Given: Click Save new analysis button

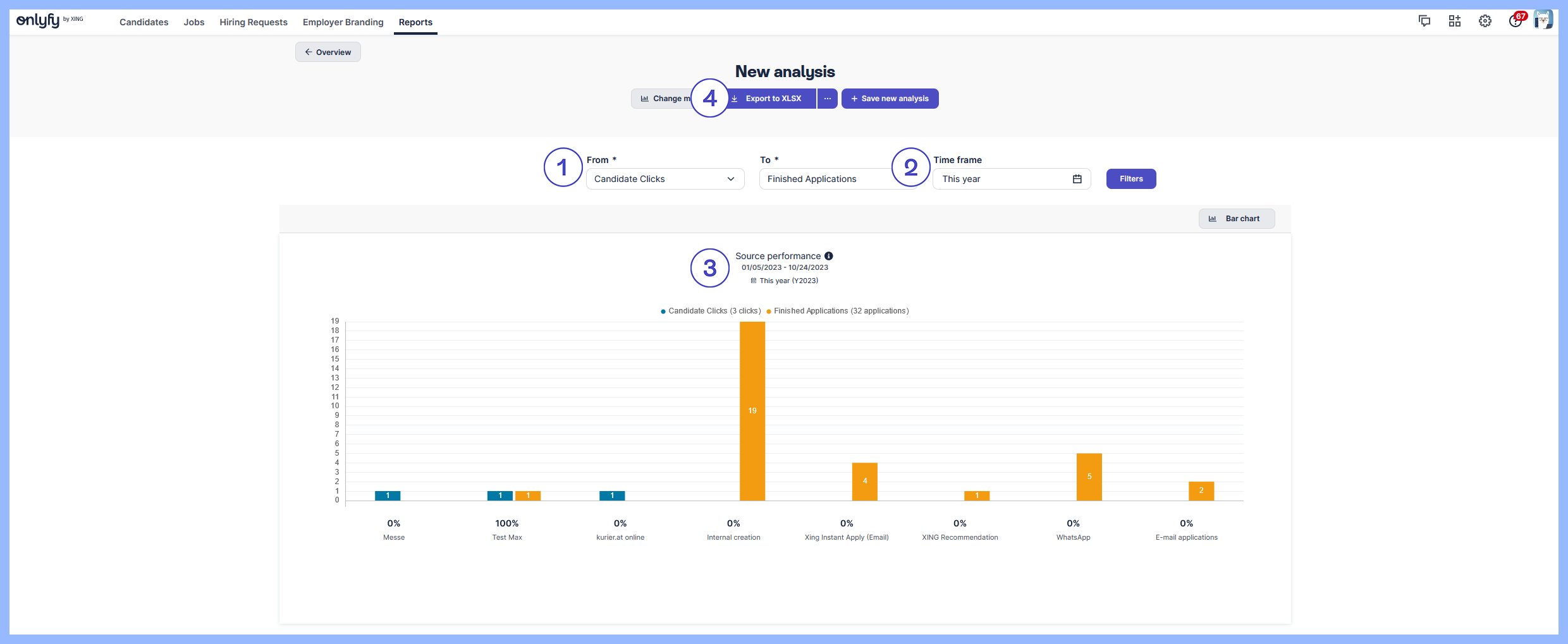Looking at the screenshot, I should pyautogui.click(x=890, y=99).
